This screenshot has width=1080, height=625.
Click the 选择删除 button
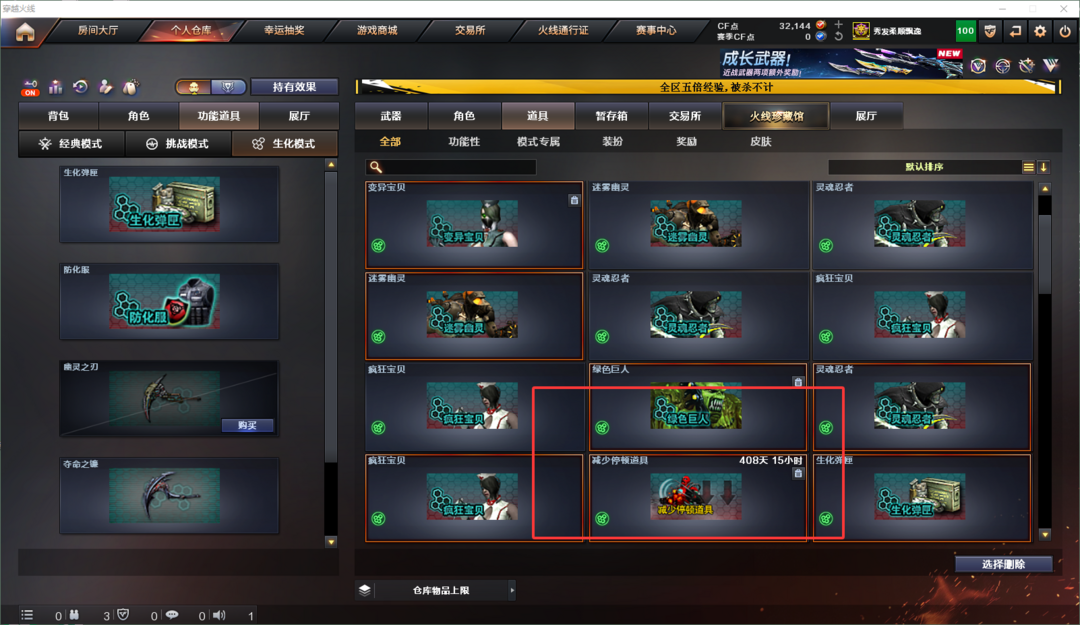click(1003, 564)
